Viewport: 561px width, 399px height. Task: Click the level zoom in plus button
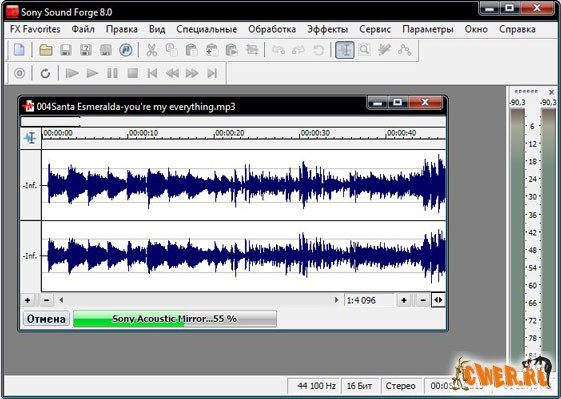[28, 300]
